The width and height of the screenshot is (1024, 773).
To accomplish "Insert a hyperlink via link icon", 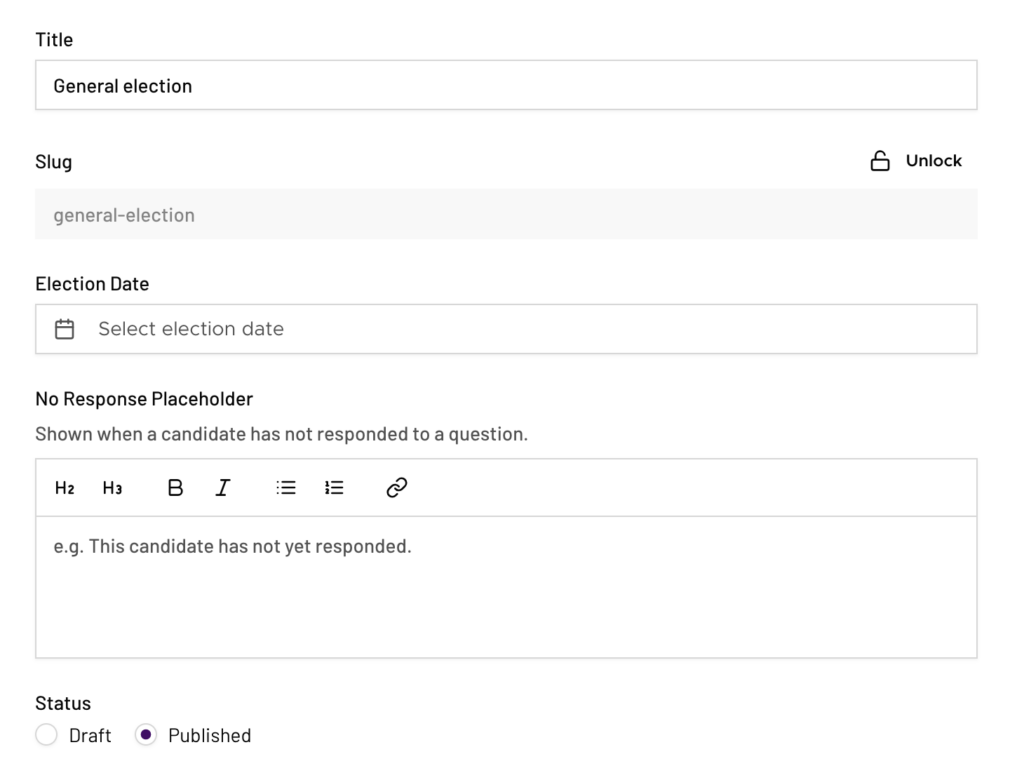I will point(396,488).
